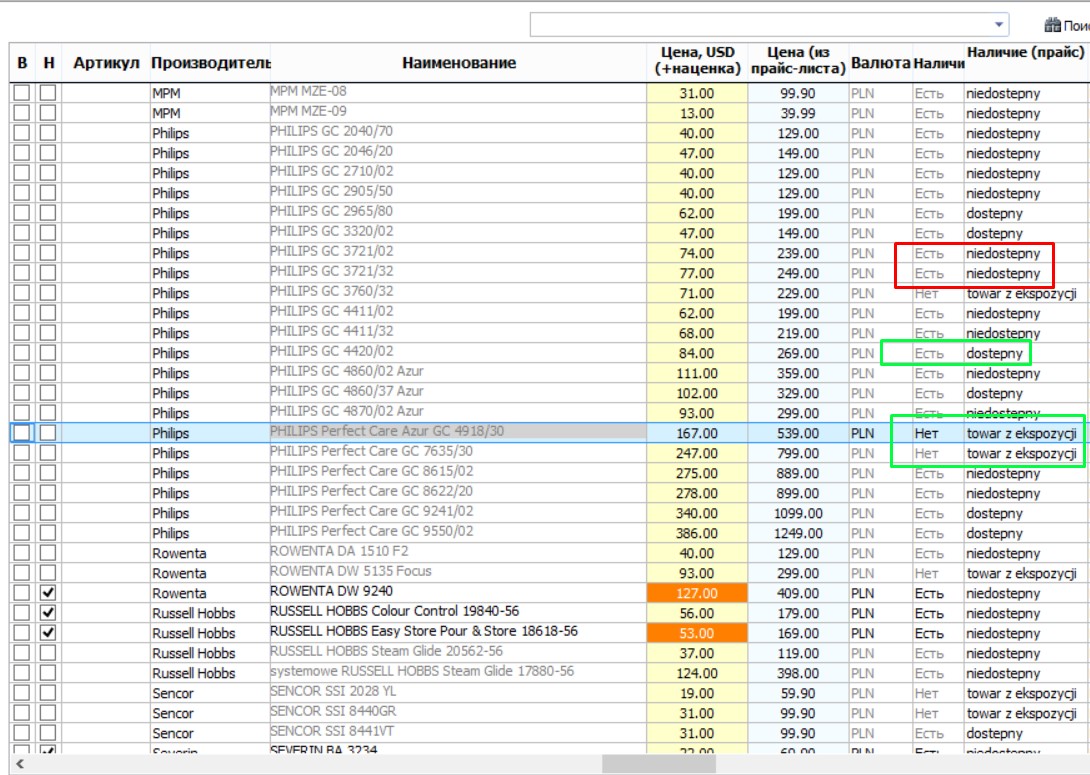Uncheck the Н checkbox for RUSSELL HOBBS Colour Control 19840-56
1090x775 pixels.
(48, 613)
